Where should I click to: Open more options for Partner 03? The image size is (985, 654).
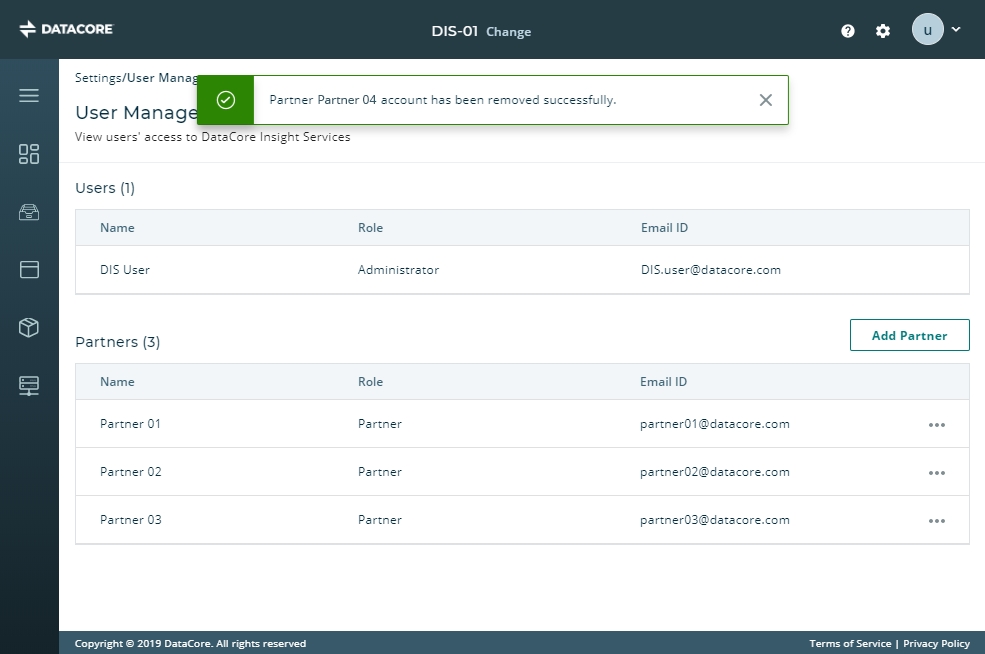(937, 521)
